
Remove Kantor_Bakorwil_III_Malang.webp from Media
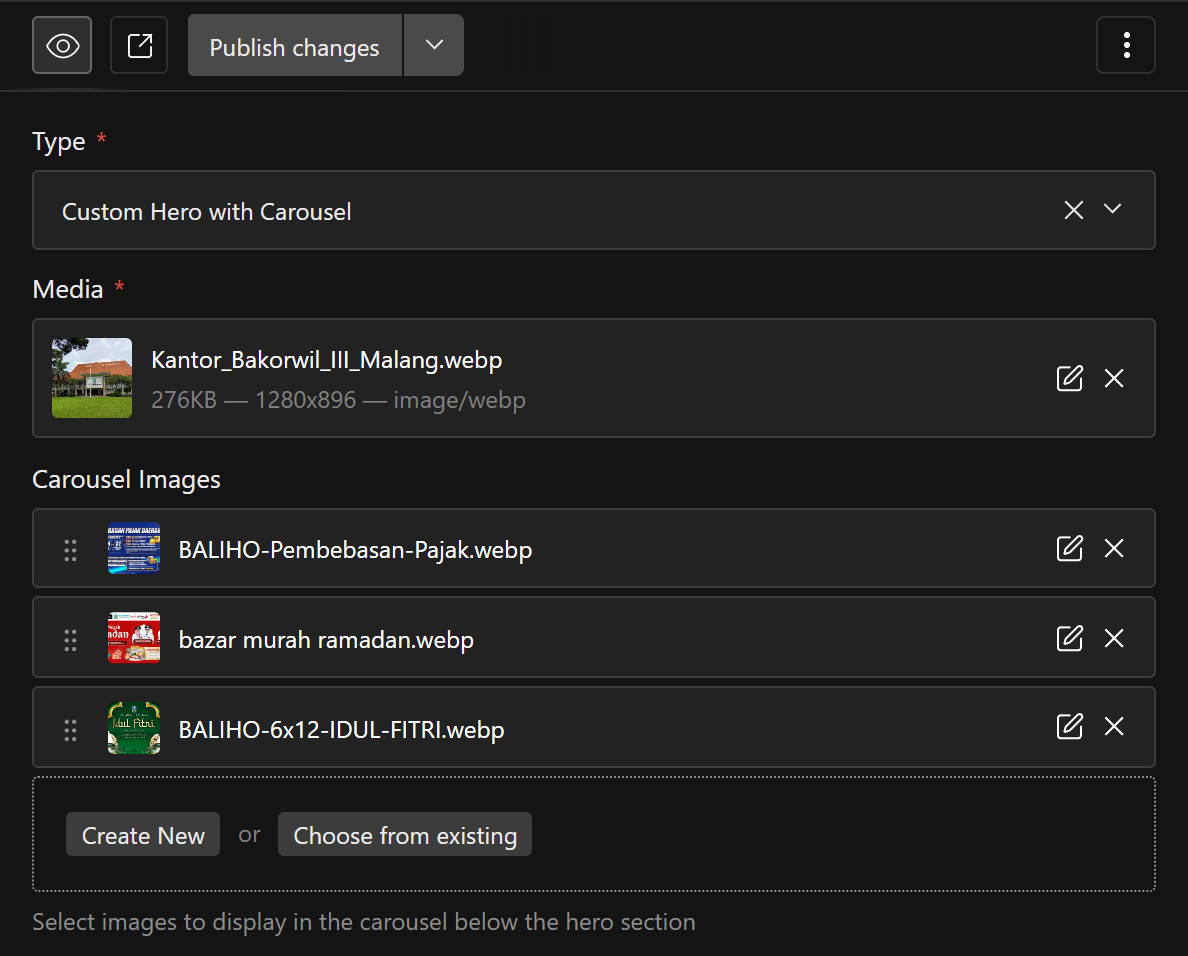click(x=1114, y=378)
